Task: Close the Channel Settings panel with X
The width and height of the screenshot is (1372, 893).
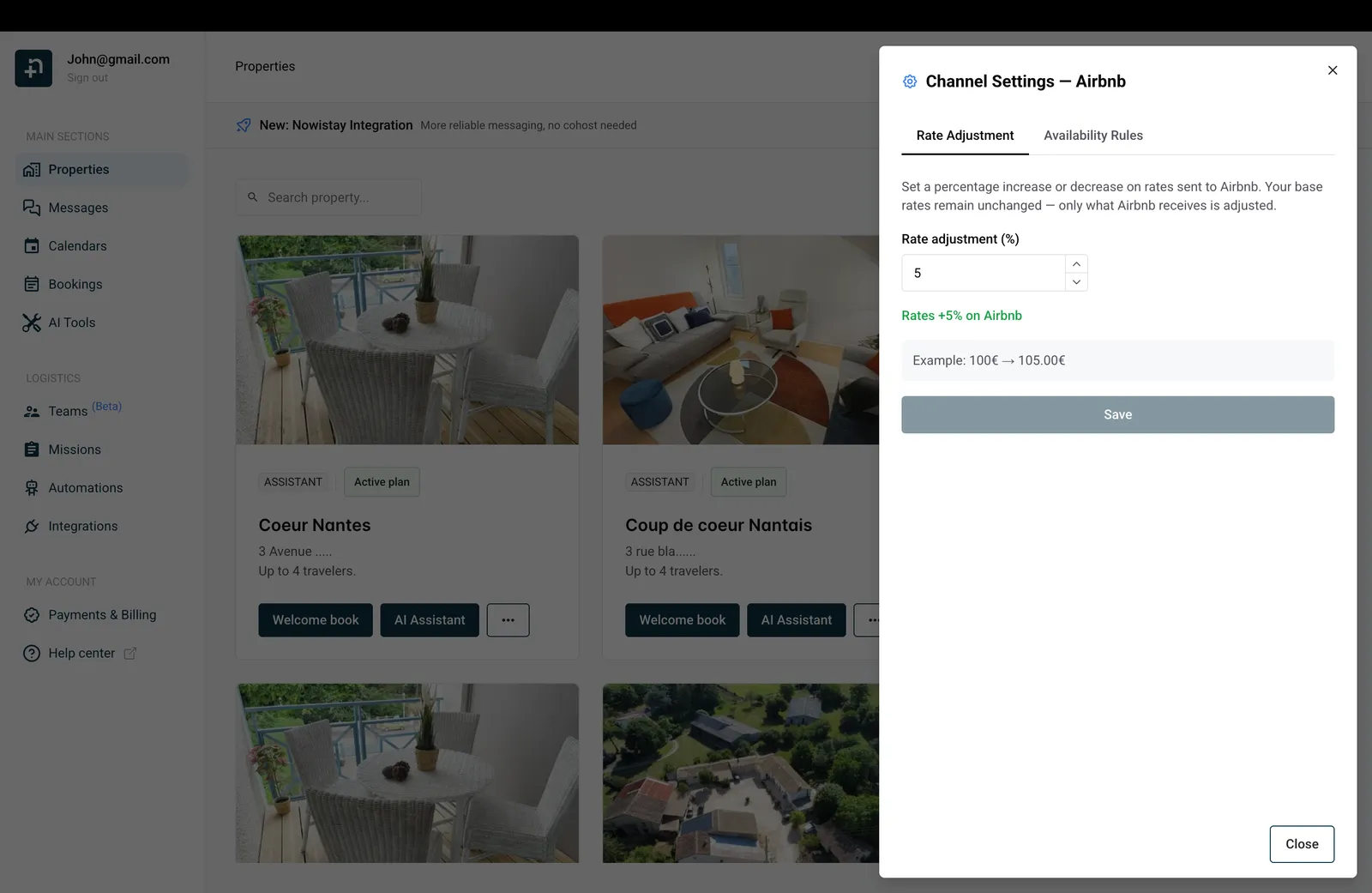Action: pyautogui.click(x=1333, y=70)
